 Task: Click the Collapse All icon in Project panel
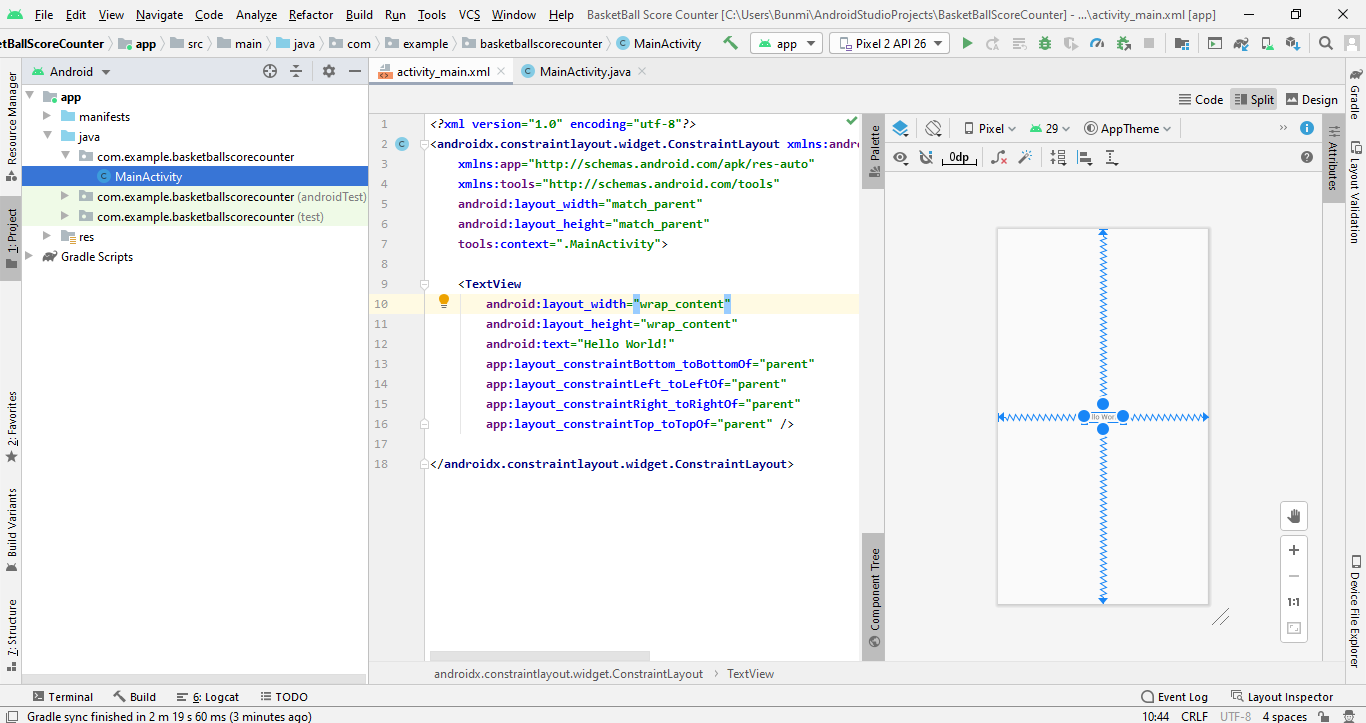click(x=296, y=71)
